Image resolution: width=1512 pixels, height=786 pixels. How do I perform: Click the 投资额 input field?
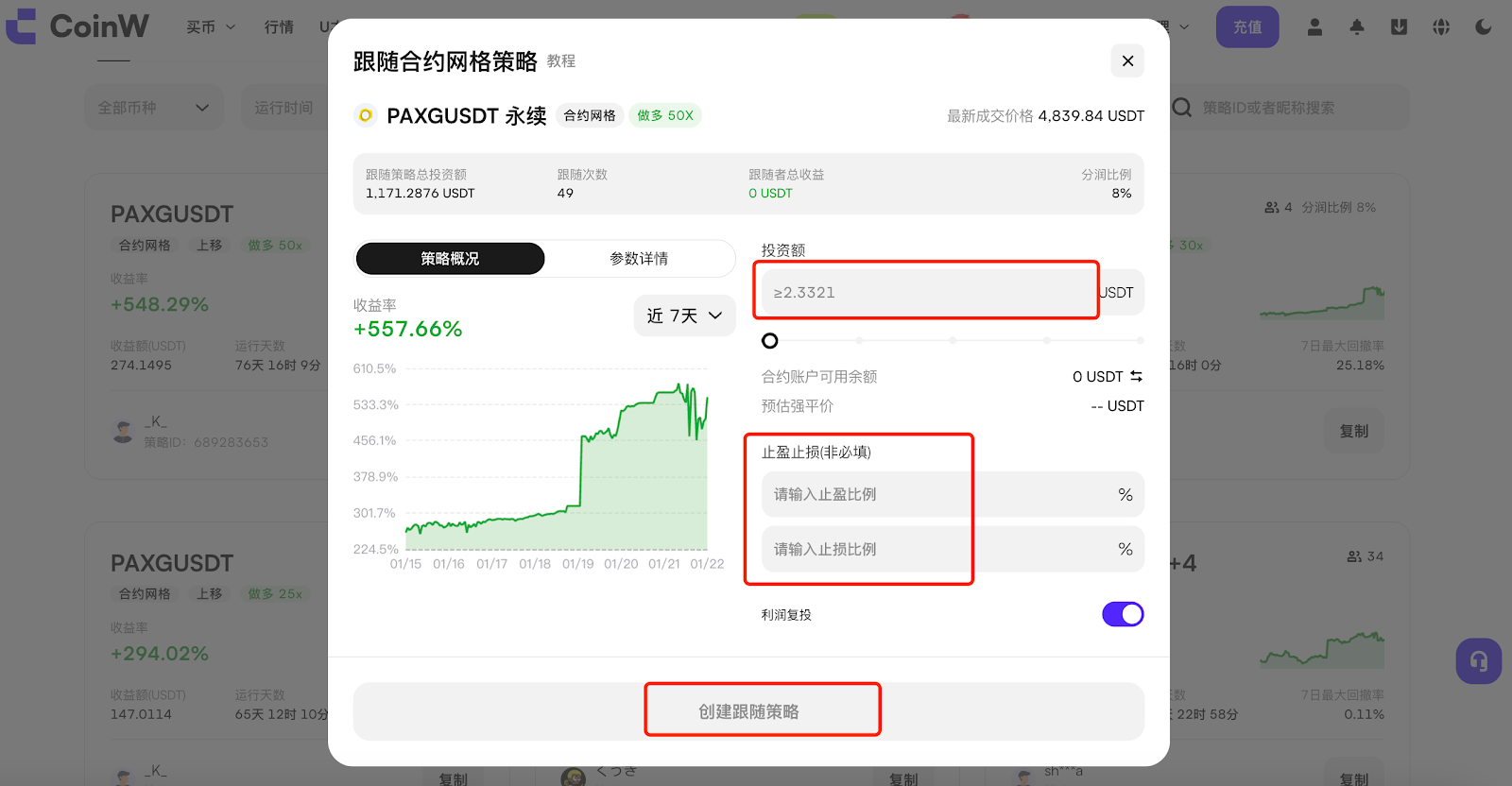pyautogui.click(x=926, y=293)
